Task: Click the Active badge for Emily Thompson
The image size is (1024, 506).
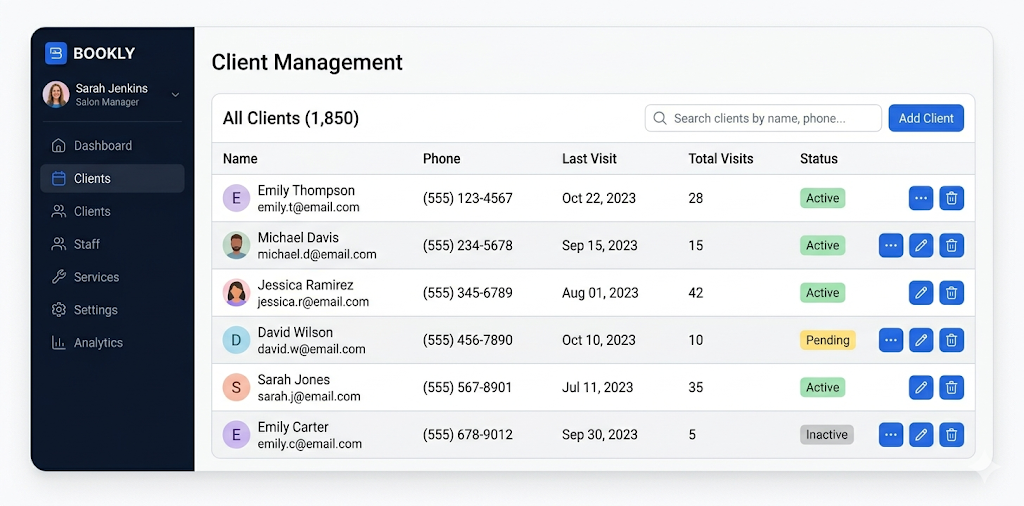Action: [822, 198]
